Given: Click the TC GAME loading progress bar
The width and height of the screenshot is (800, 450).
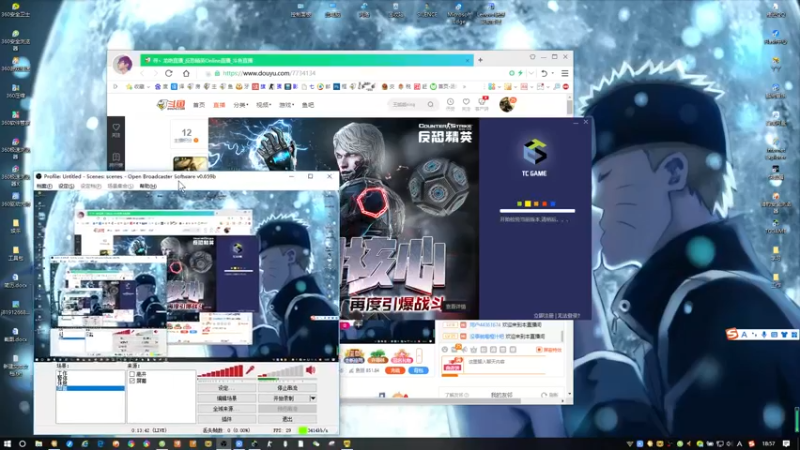Looking at the screenshot, I should pyautogui.click(x=537, y=211).
